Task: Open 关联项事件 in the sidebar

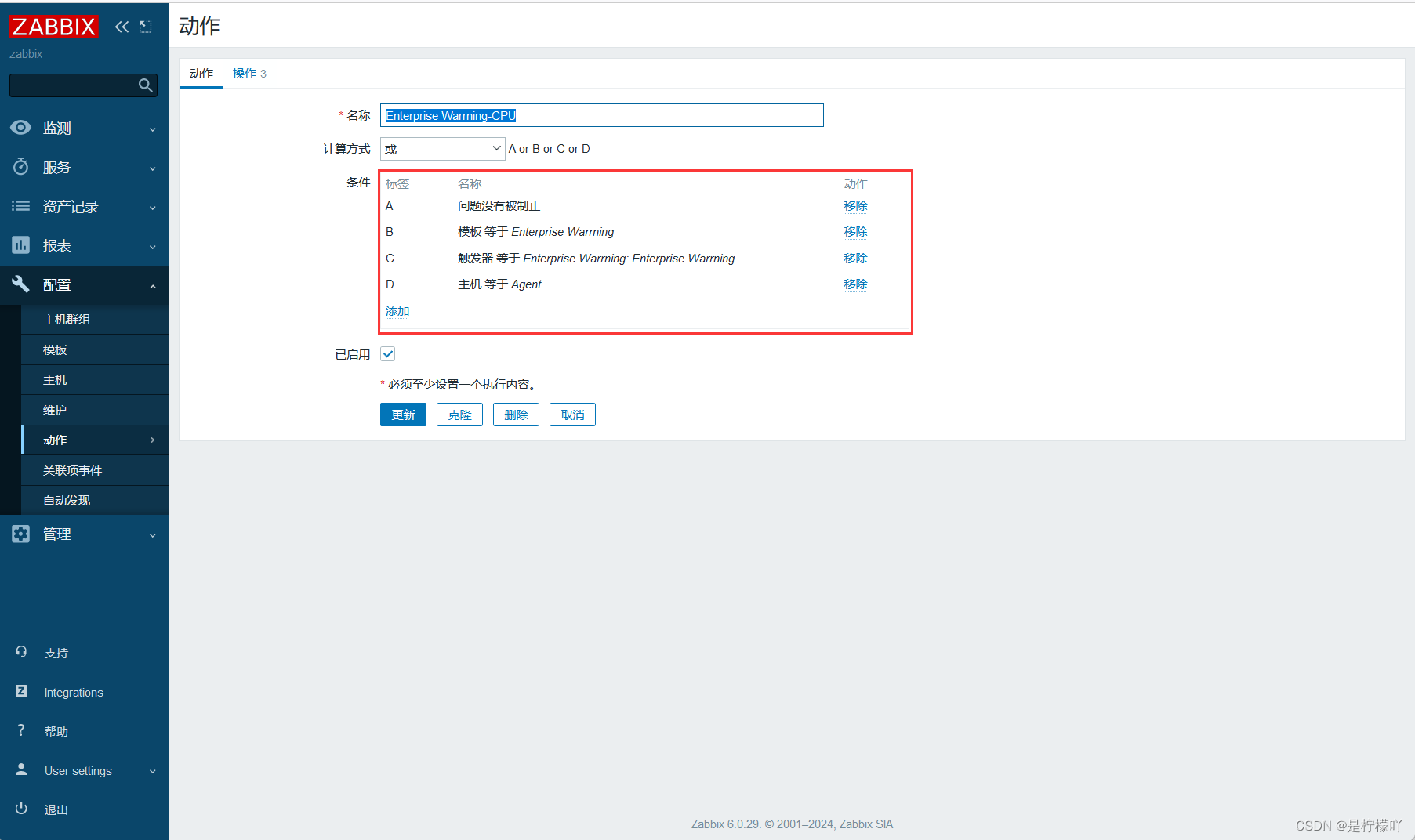Action: tap(95, 470)
